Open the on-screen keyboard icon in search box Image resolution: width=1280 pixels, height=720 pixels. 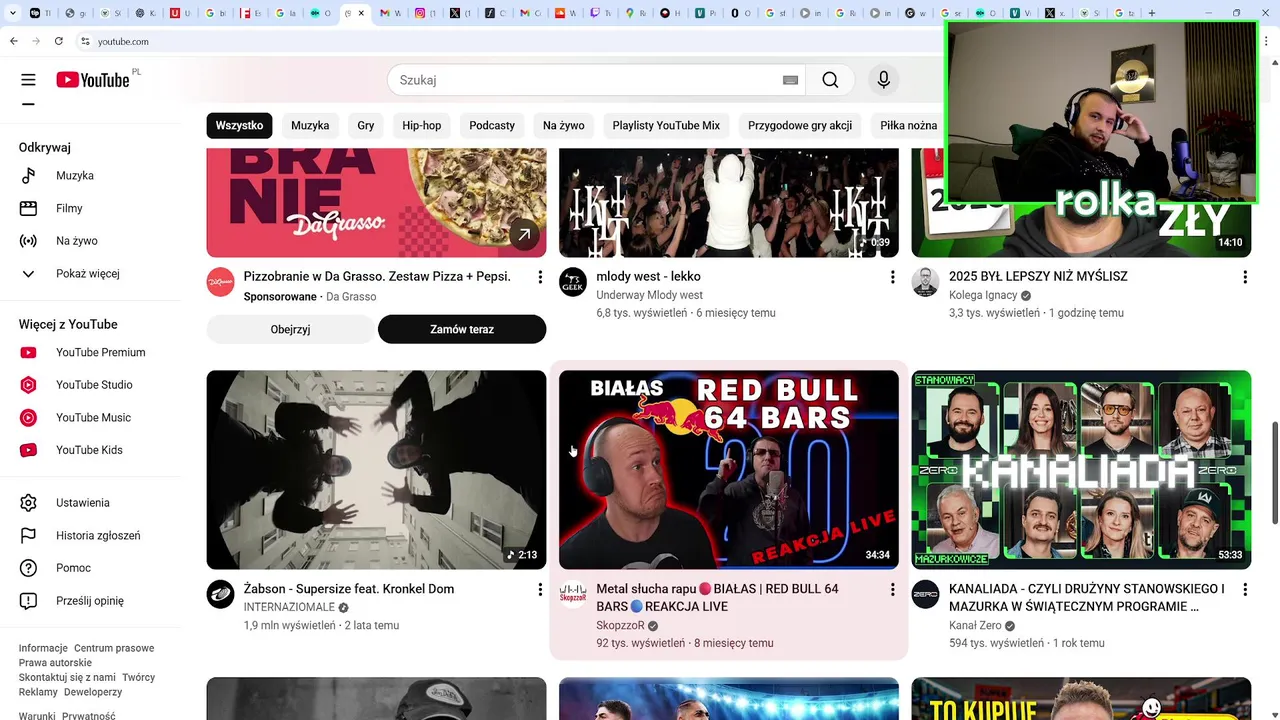pos(790,80)
